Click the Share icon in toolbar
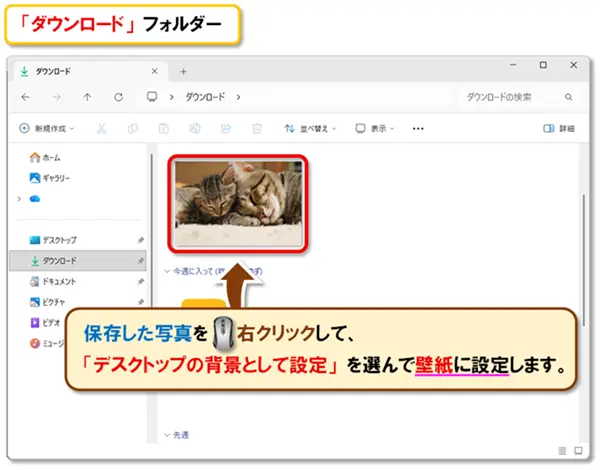The image size is (600, 470). coord(226,129)
